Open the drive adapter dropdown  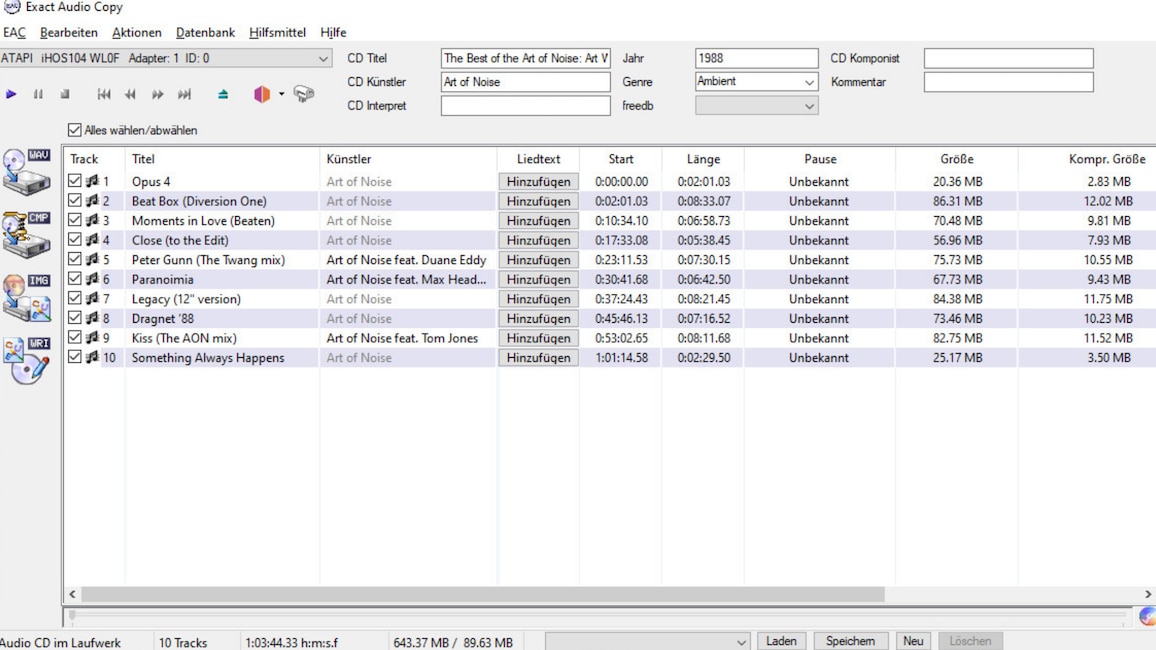pos(322,58)
